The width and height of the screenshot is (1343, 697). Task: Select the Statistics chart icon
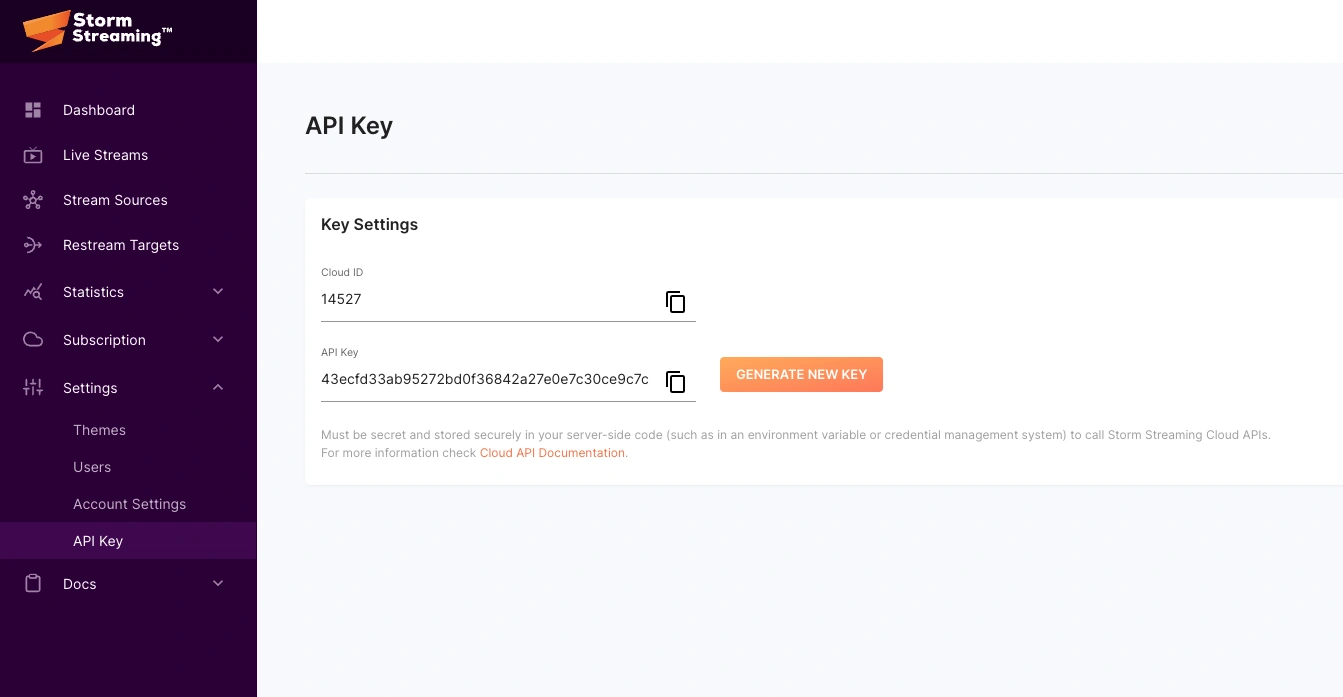tap(33, 292)
